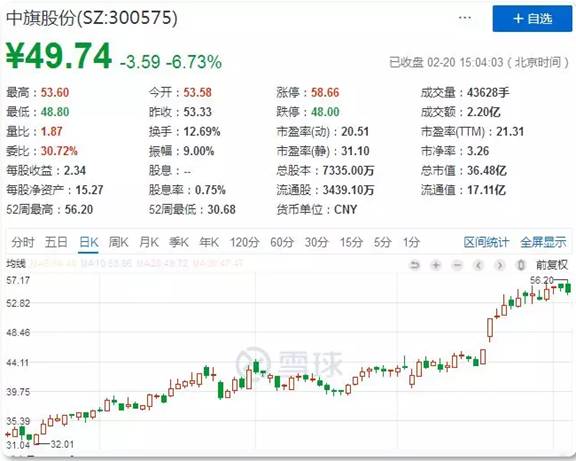This screenshot has height=461, width=576.
Task: Click 流通值 value 17.11亿
Action: [x=486, y=190]
